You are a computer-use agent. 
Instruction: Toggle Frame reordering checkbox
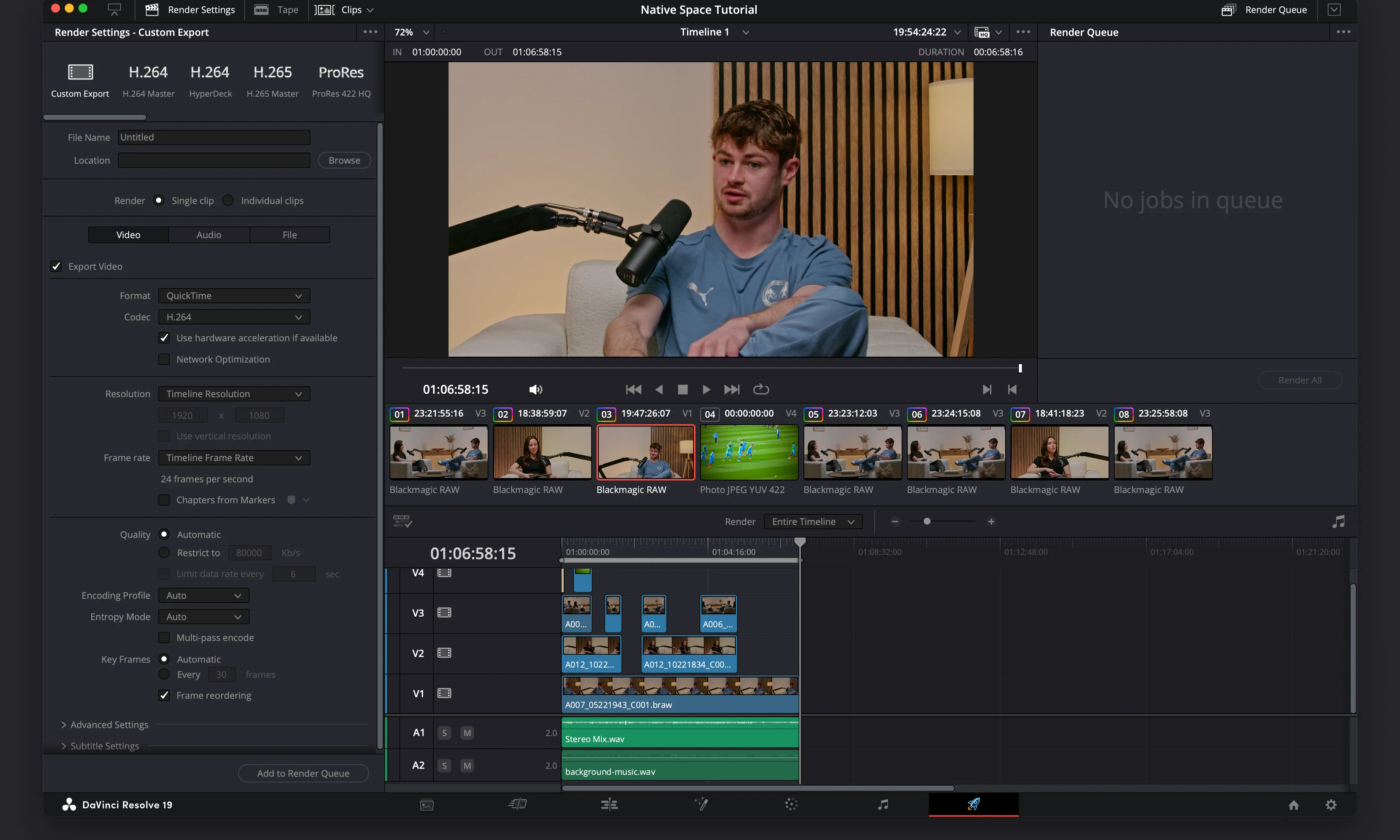coord(164,695)
